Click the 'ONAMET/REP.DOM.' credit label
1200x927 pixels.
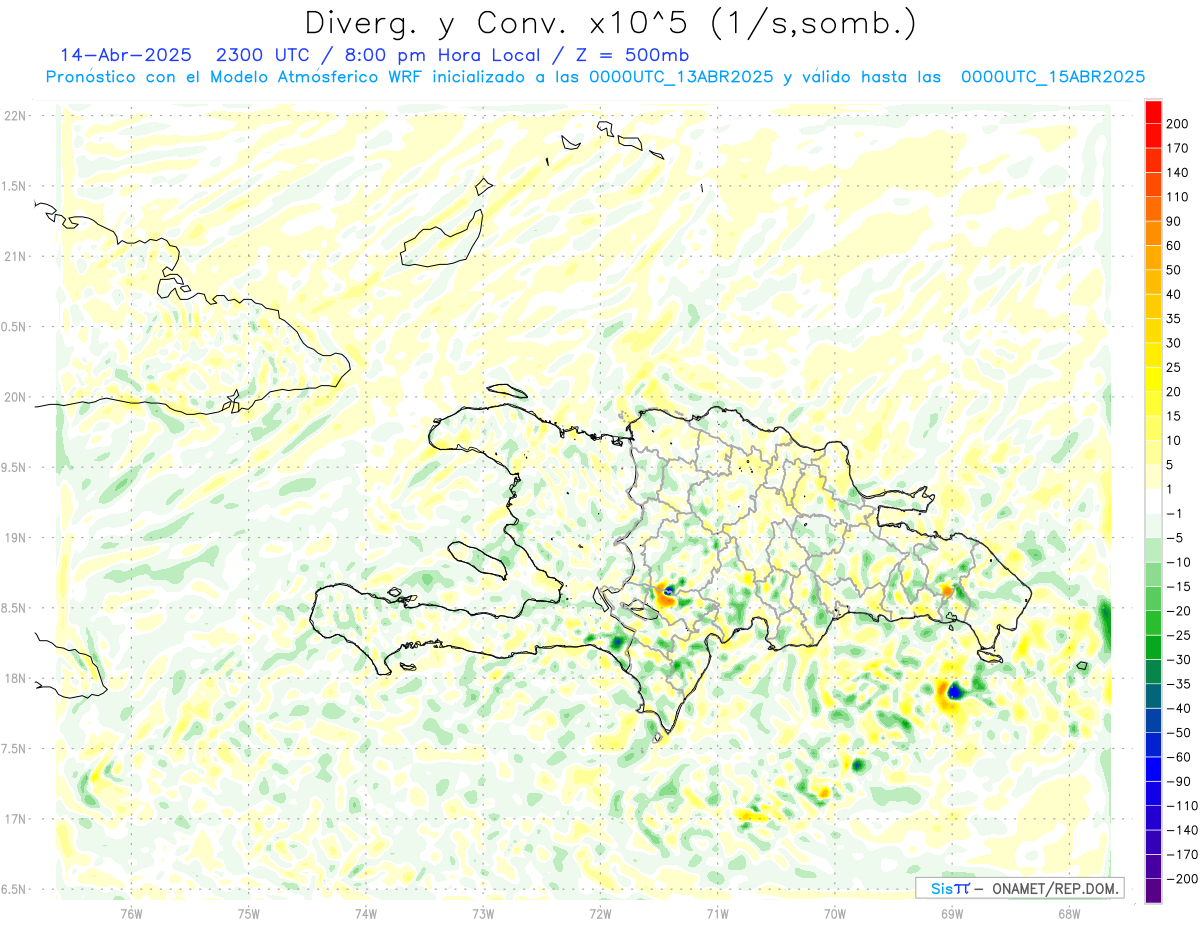coord(1055,888)
